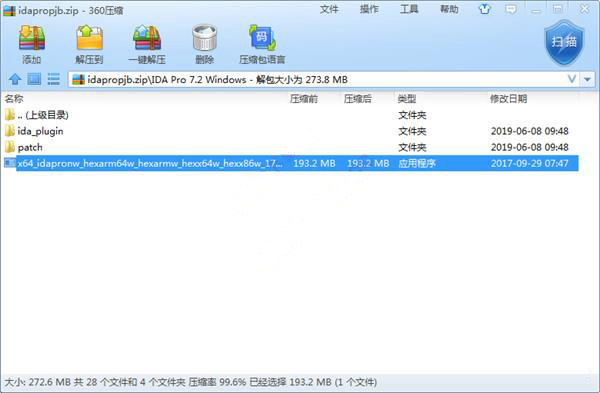Screen dimensions: 600x393
Task: Open the 文件 (File) menu
Action: point(329,9)
